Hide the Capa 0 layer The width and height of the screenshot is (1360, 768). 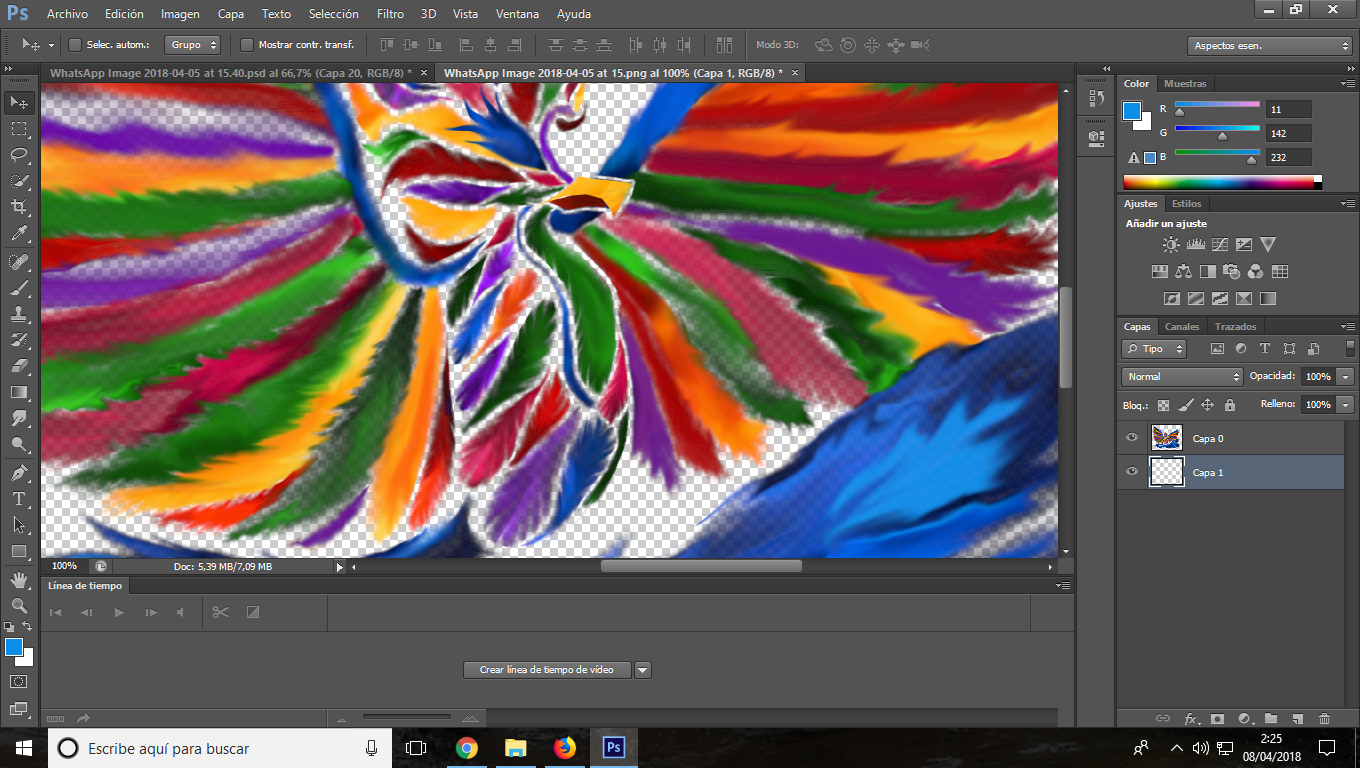[x=1132, y=438]
